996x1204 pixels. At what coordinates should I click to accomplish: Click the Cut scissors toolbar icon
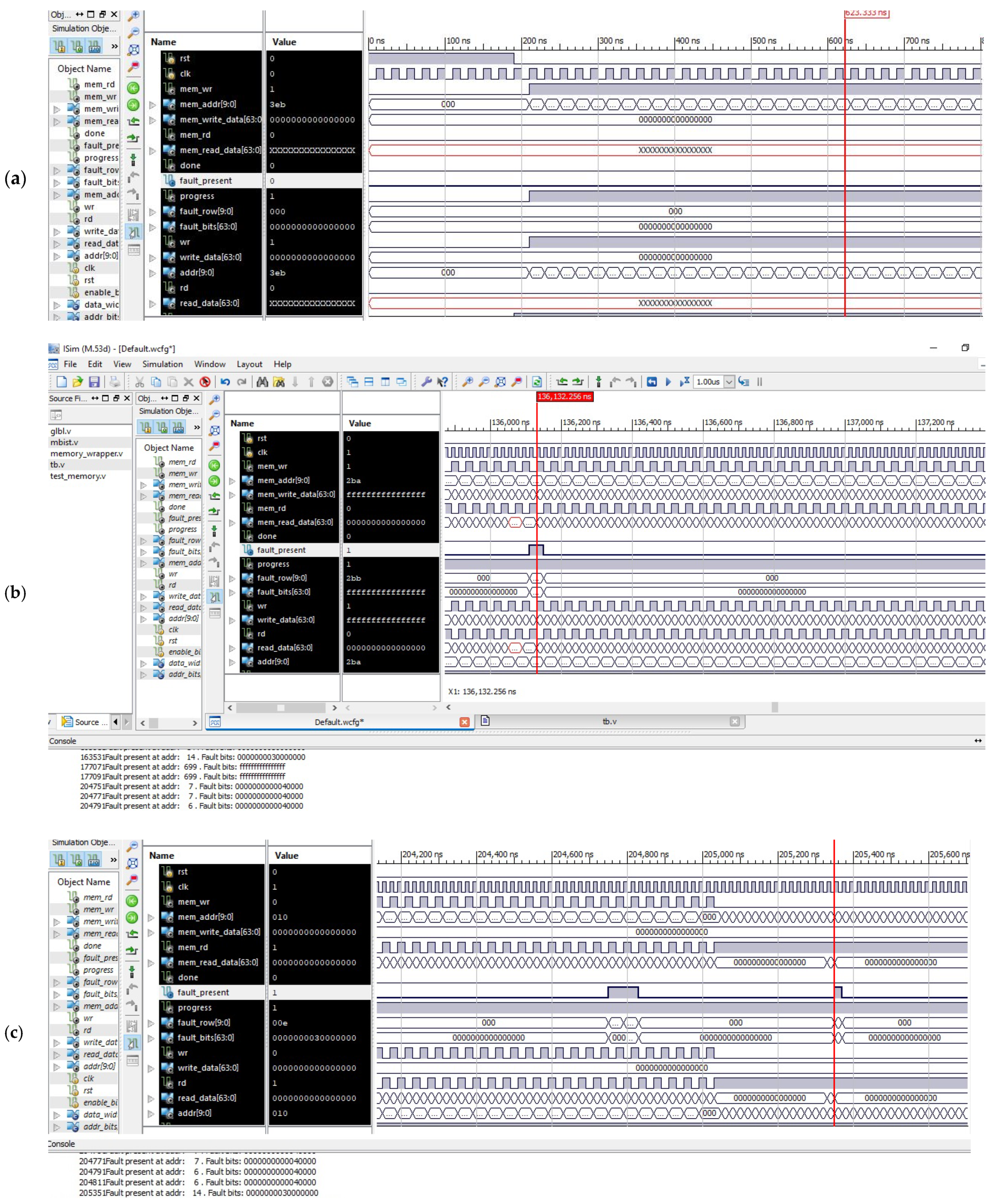click(139, 382)
